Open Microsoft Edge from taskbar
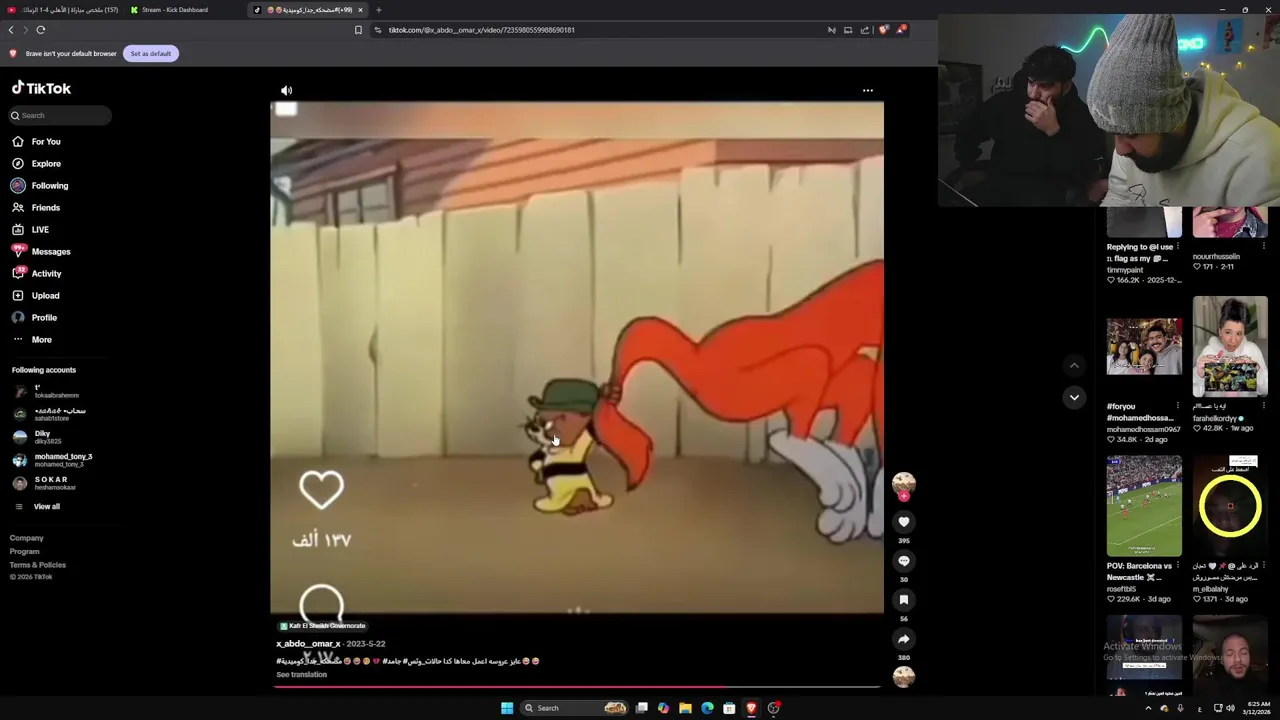 [707, 708]
